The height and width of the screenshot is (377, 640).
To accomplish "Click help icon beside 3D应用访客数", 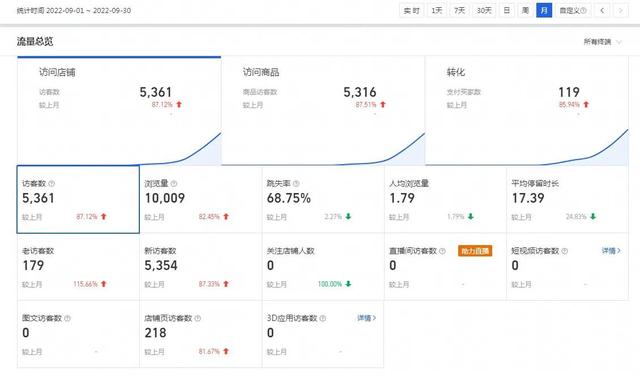I will [323, 318].
